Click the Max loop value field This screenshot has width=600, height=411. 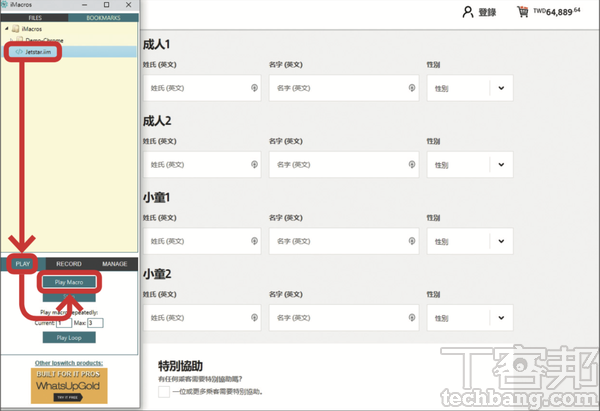[x=95, y=323]
